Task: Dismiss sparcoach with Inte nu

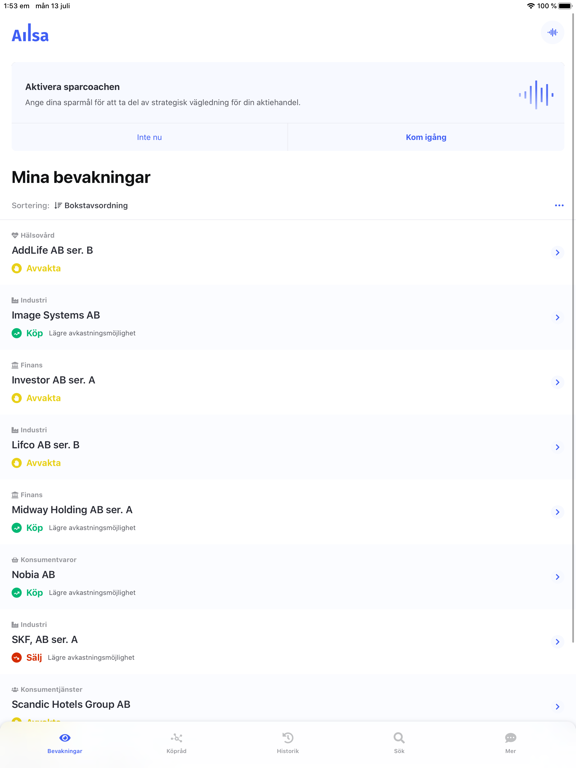Action: point(149,137)
